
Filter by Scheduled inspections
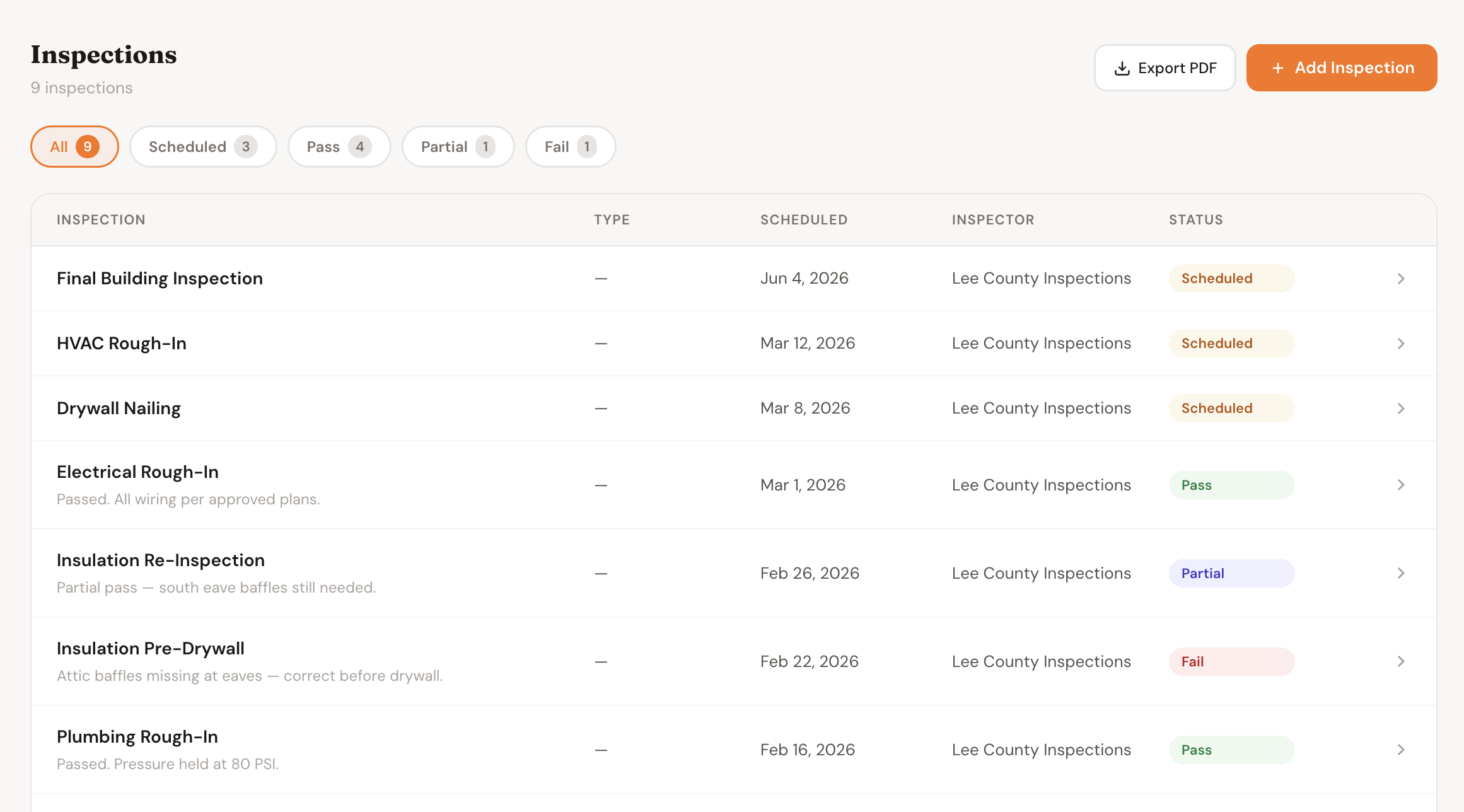203,147
